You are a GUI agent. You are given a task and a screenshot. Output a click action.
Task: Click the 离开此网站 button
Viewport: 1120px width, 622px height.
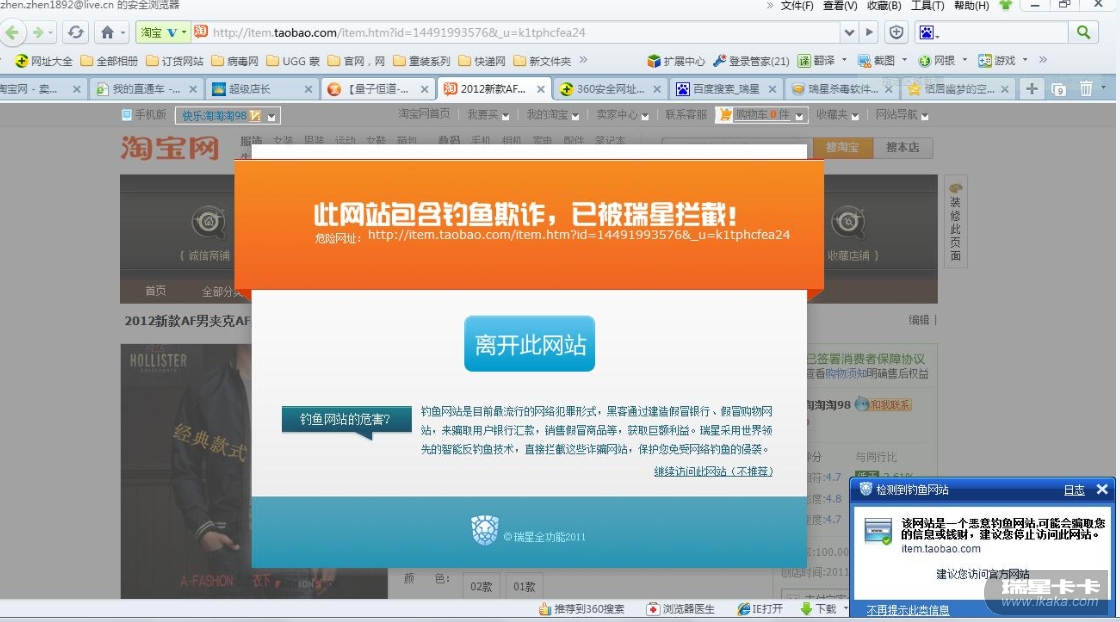(529, 343)
